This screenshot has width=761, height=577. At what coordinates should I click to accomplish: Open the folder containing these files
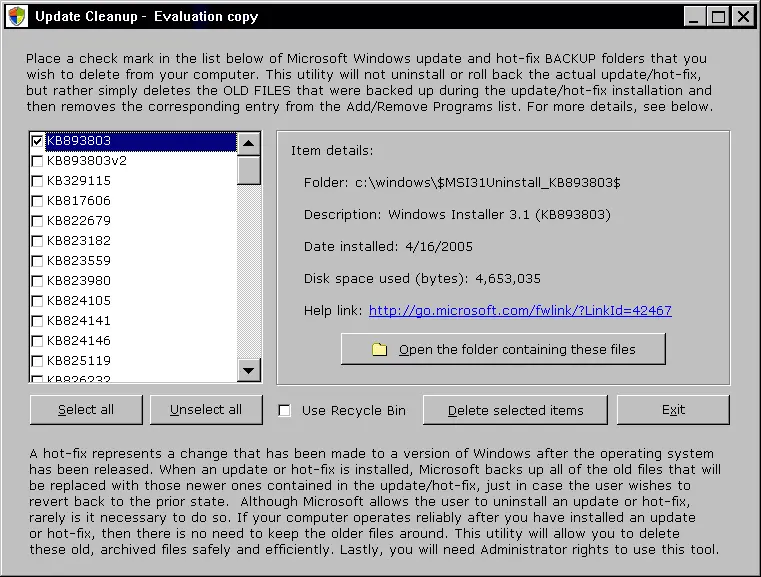503,349
